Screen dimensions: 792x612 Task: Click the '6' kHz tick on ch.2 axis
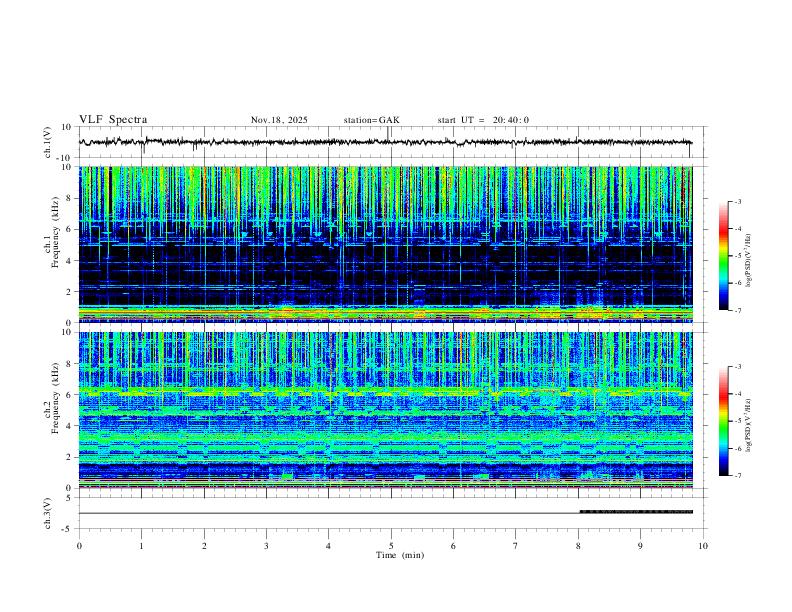[69, 395]
